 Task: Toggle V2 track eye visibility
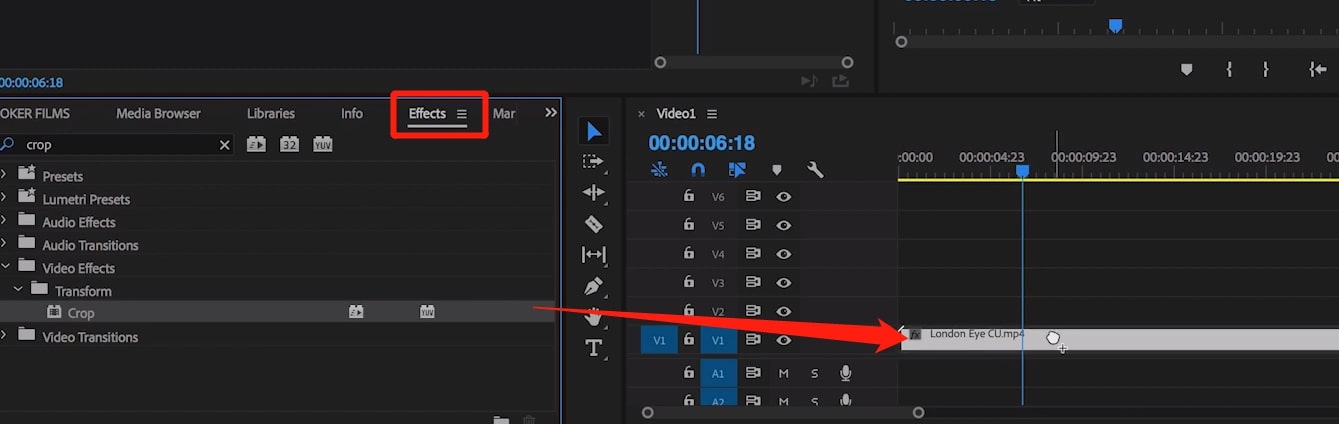point(784,311)
